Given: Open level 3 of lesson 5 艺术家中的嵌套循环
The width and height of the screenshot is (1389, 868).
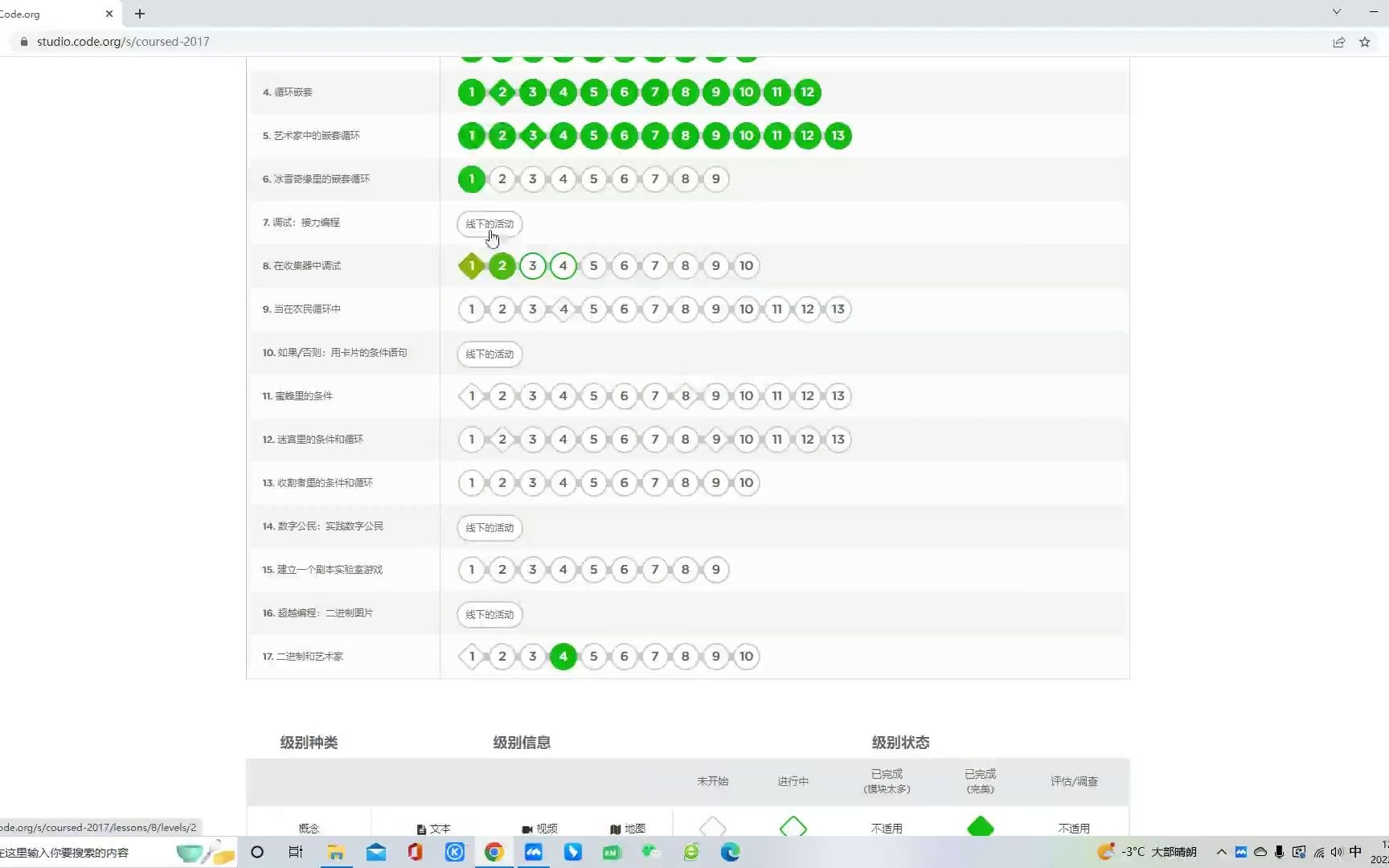Looking at the screenshot, I should pyautogui.click(x=533, y=136).
